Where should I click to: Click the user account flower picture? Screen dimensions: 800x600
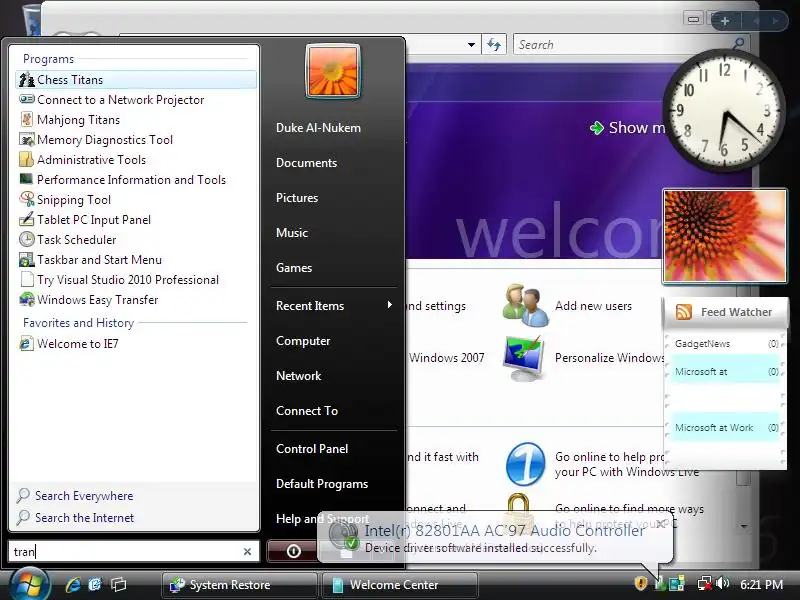click(x=333, y=71)
